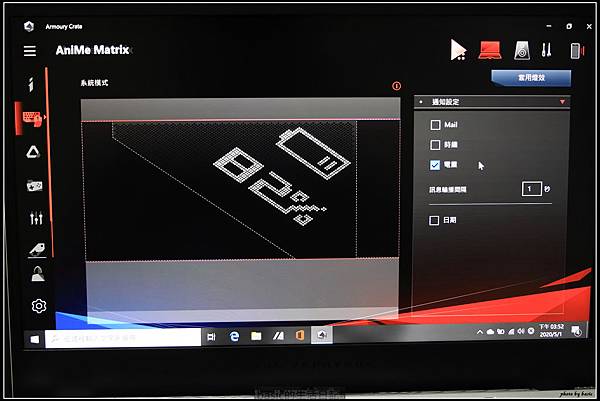Click the volume icon in system tray
Viewport: 600px width, 401px height.
[x=521, y=331]
